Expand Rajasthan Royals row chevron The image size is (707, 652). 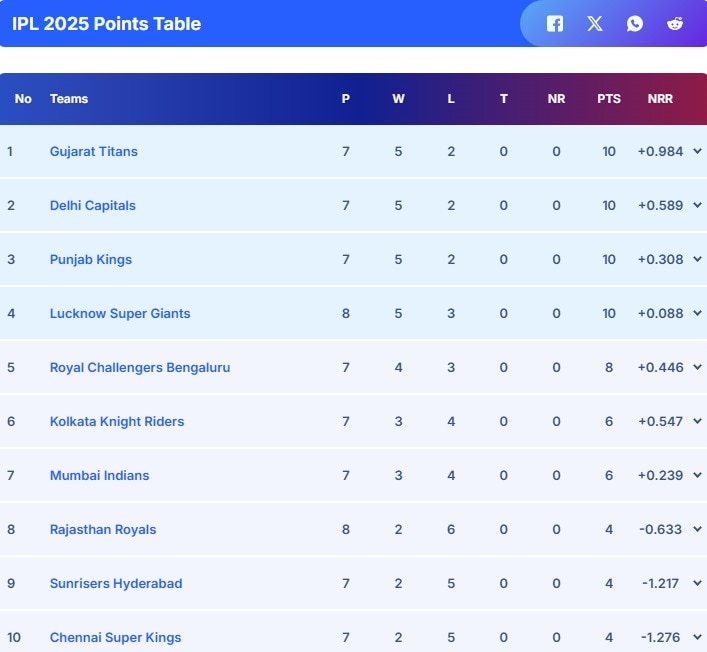click(697, 529)
